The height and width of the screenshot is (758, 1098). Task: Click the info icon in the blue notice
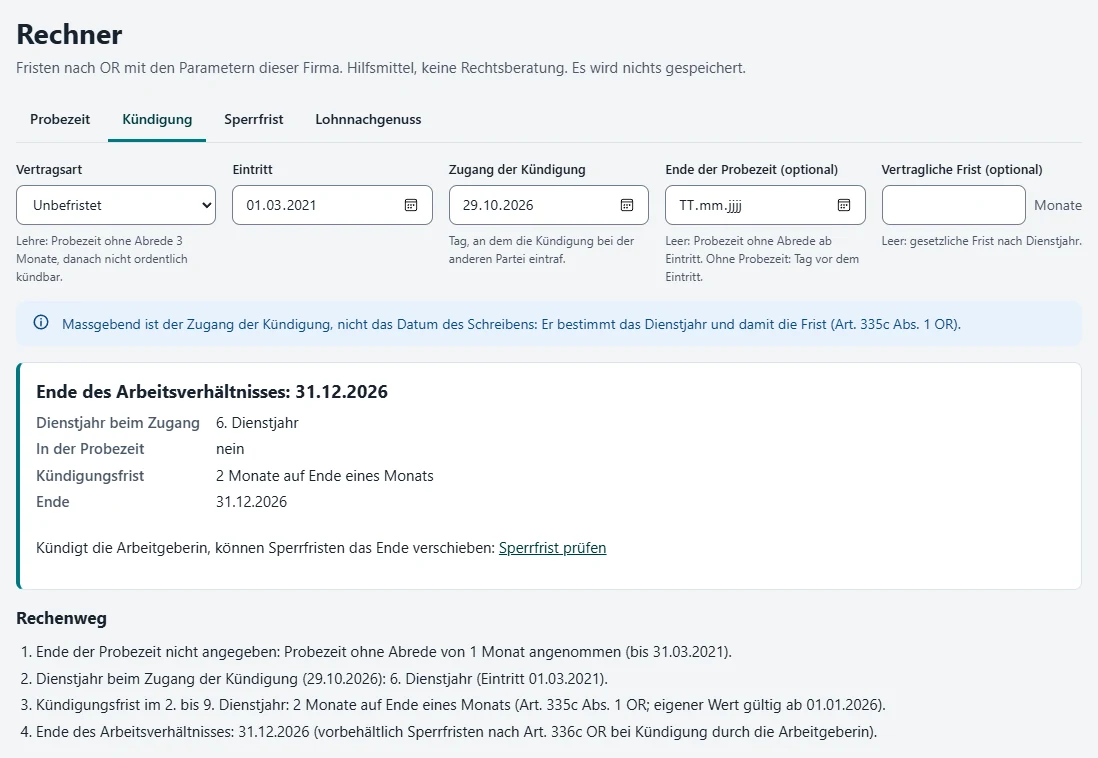click(41, 323)
